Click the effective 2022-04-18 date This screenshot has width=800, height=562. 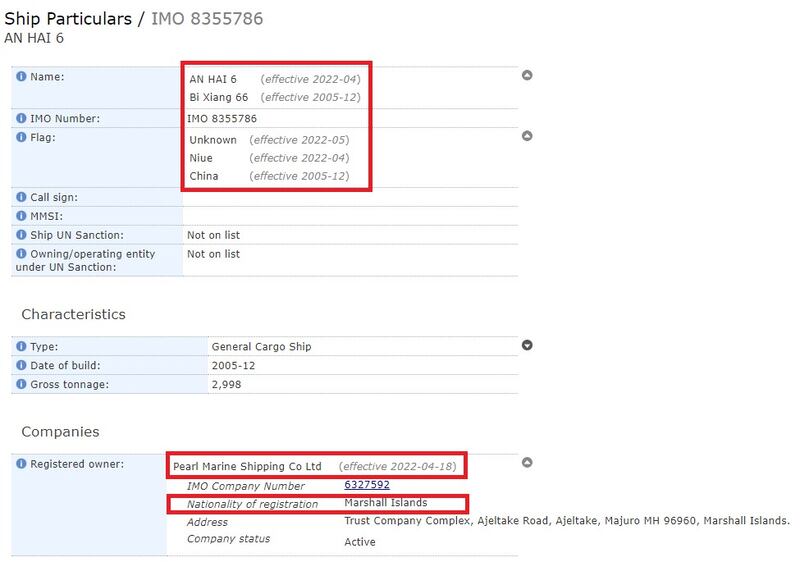397,466
